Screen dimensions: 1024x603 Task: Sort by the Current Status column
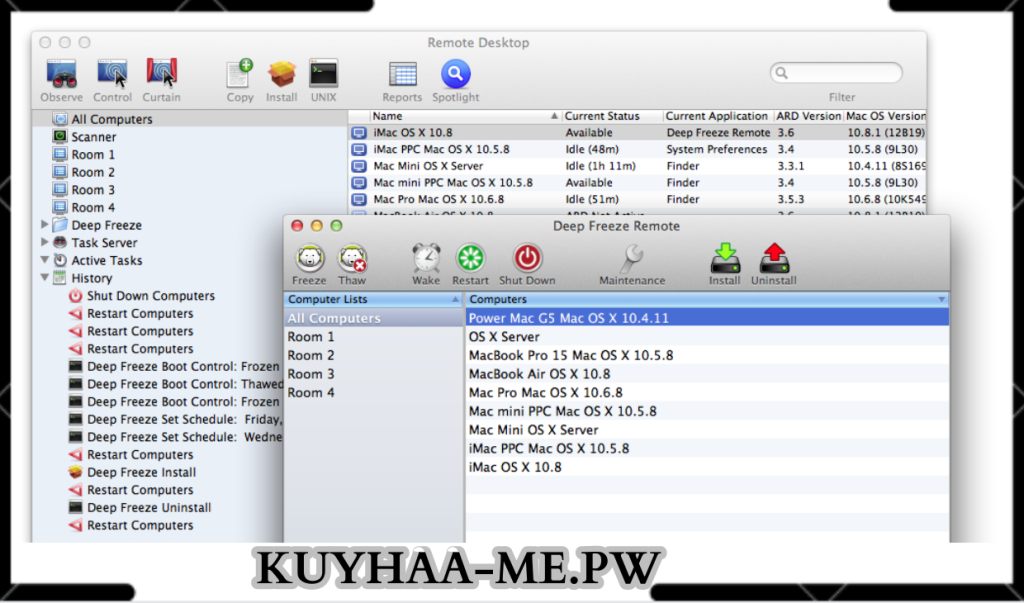612,116
